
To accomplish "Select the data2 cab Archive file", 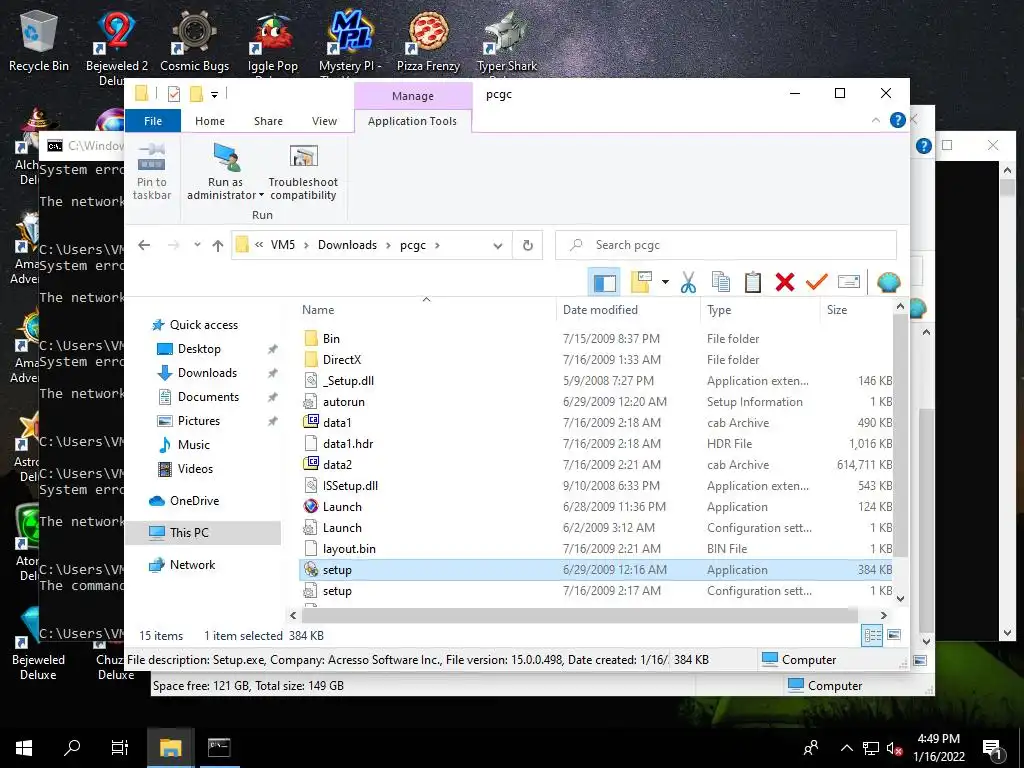I will [596, 465].
